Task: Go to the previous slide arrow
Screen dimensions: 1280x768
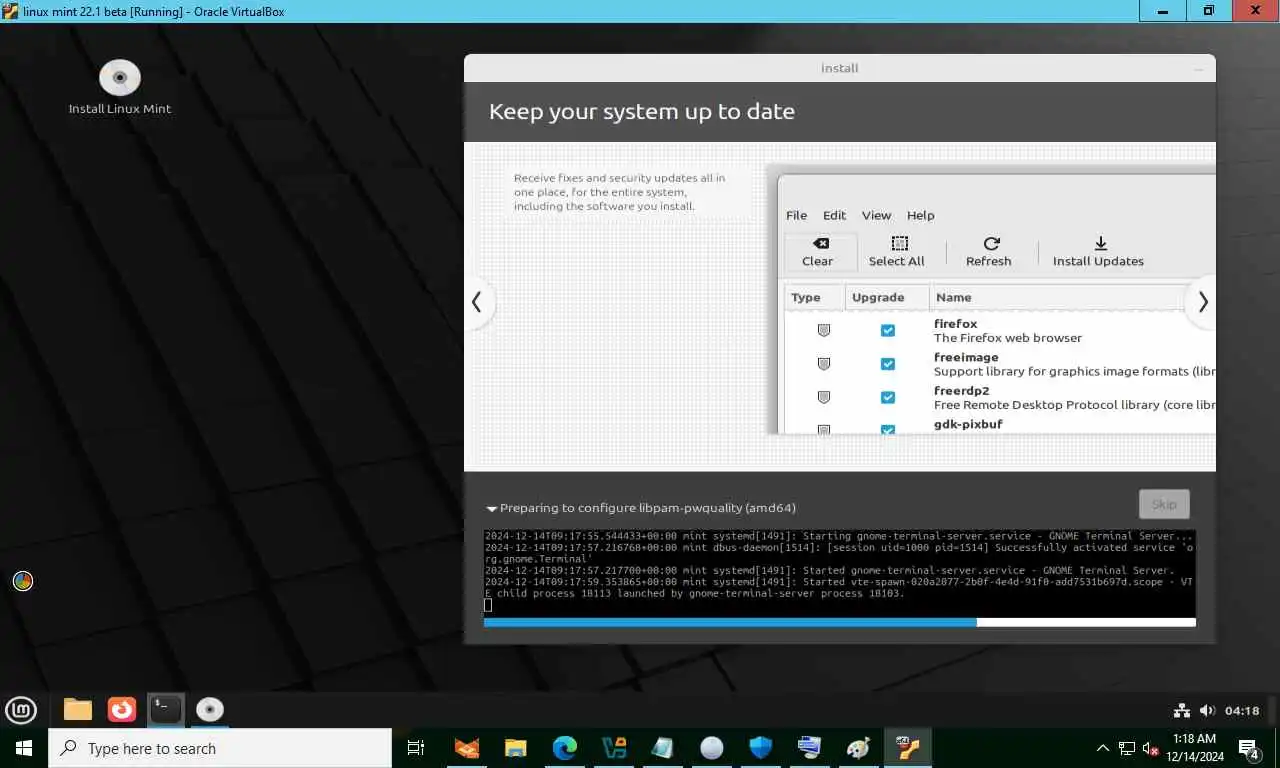Action: pos(477,302)
